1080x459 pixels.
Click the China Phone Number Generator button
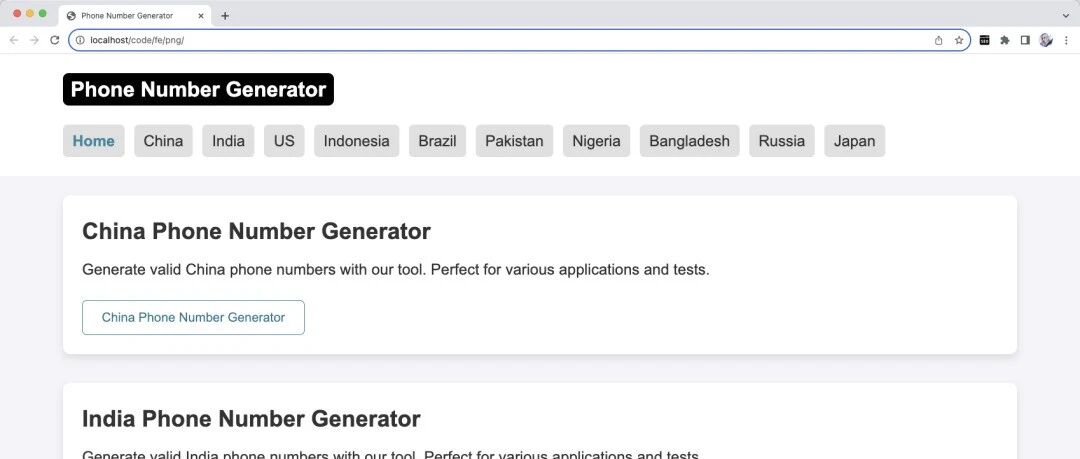click(x=193, y=317)
